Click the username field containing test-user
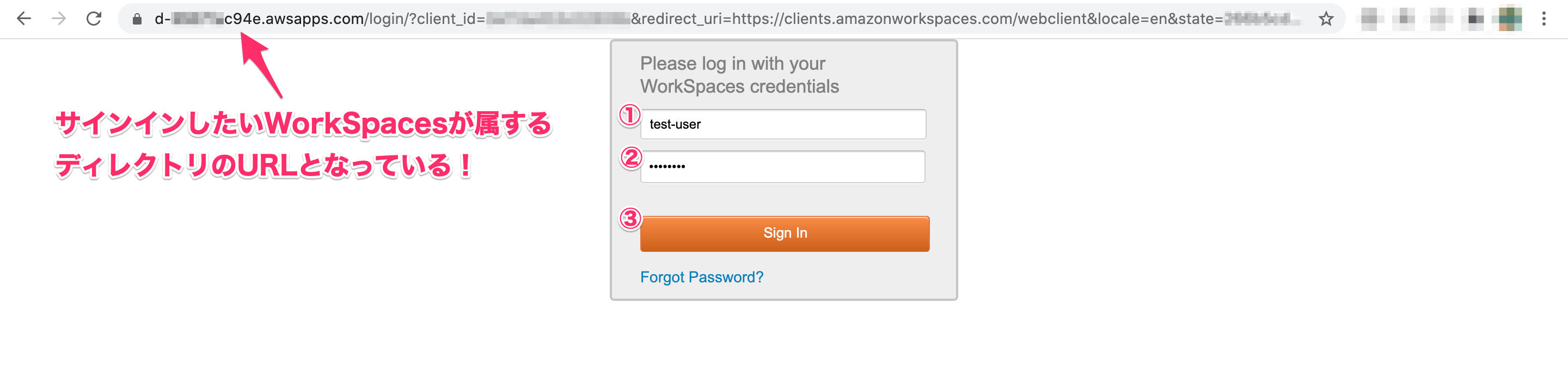The height and width of the screenshot is (387, 1568). 783,124
